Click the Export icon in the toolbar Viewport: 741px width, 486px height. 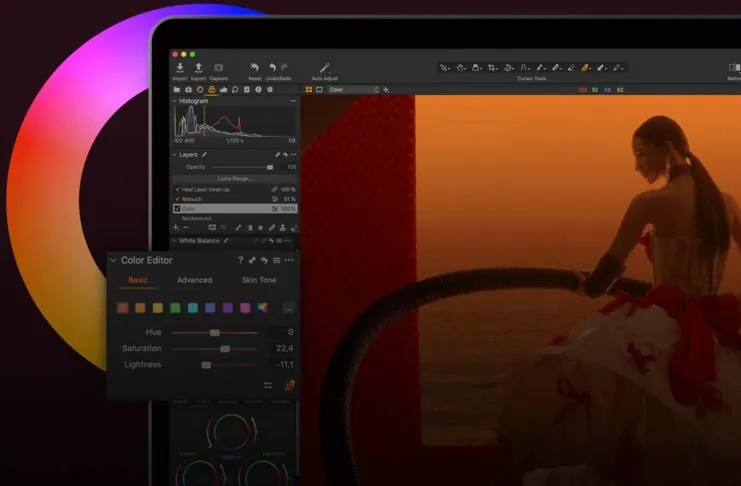tap(198, 68)
